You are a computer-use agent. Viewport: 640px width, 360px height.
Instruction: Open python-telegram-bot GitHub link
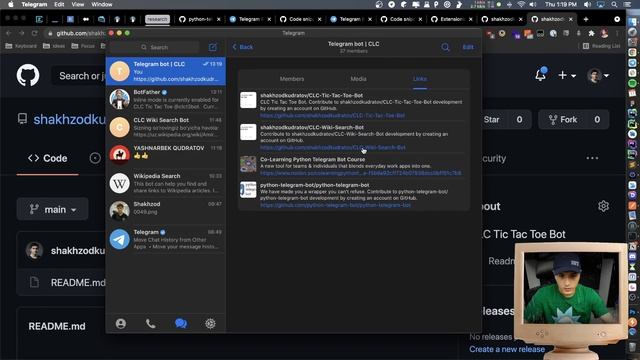click(x=336, y=205)
